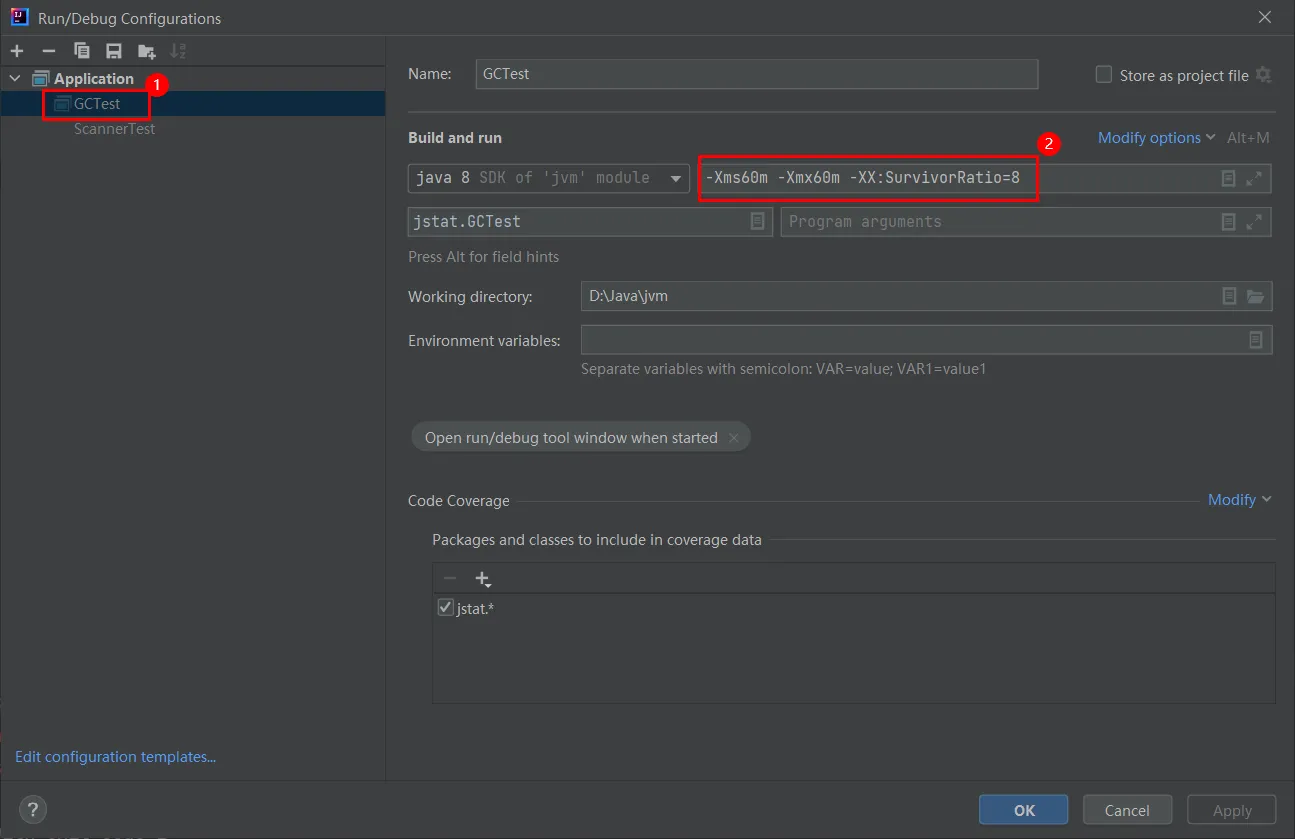Click the jstat.* text in coverage list

tap(476, 608)
